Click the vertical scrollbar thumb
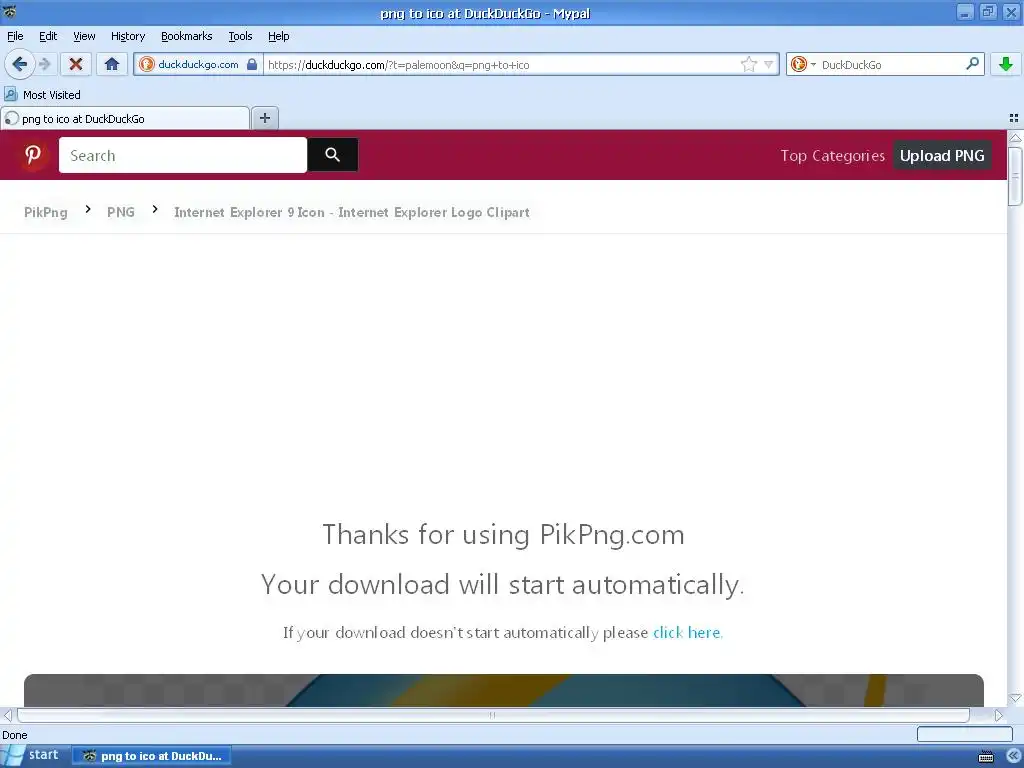The width and height of the screenshot is (1024, 768). click(x=1015, y=176)
